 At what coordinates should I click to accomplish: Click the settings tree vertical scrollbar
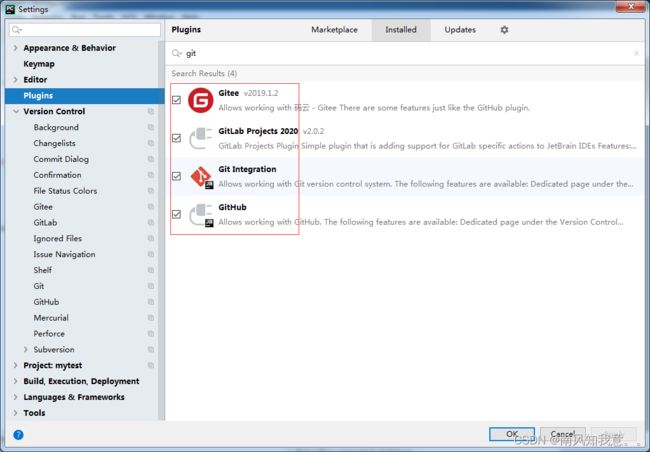[161, 230]
